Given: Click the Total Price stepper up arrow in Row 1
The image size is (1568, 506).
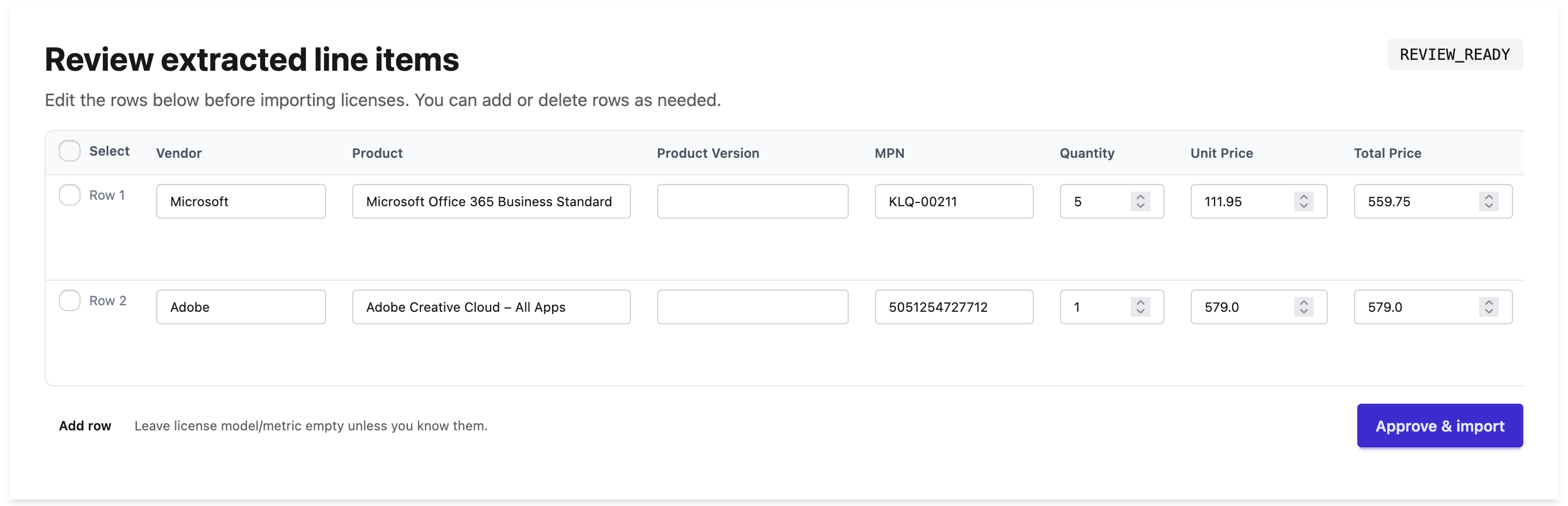Looking at the screenshot, I should coord(1490,197).
